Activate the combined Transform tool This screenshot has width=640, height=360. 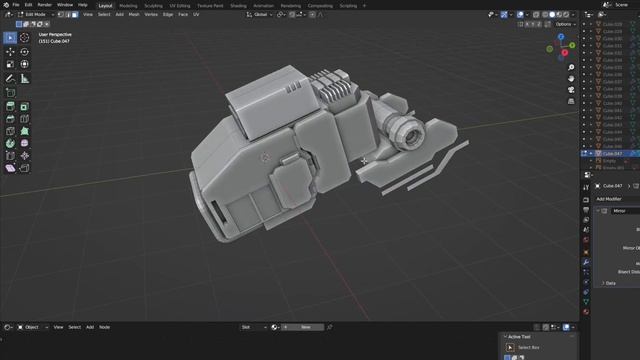point(24,64)
